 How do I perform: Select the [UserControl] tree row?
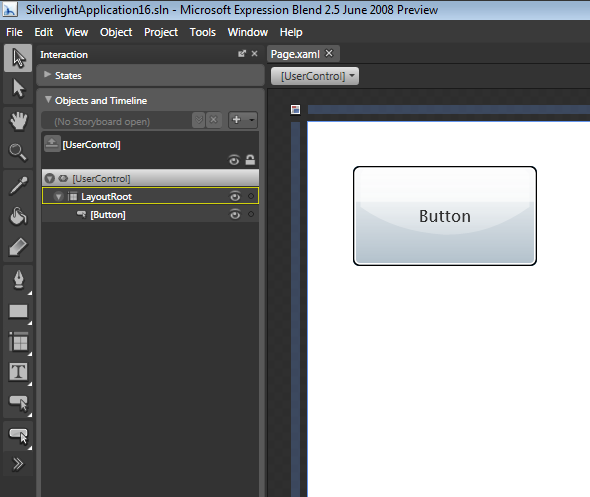point(151,178)
